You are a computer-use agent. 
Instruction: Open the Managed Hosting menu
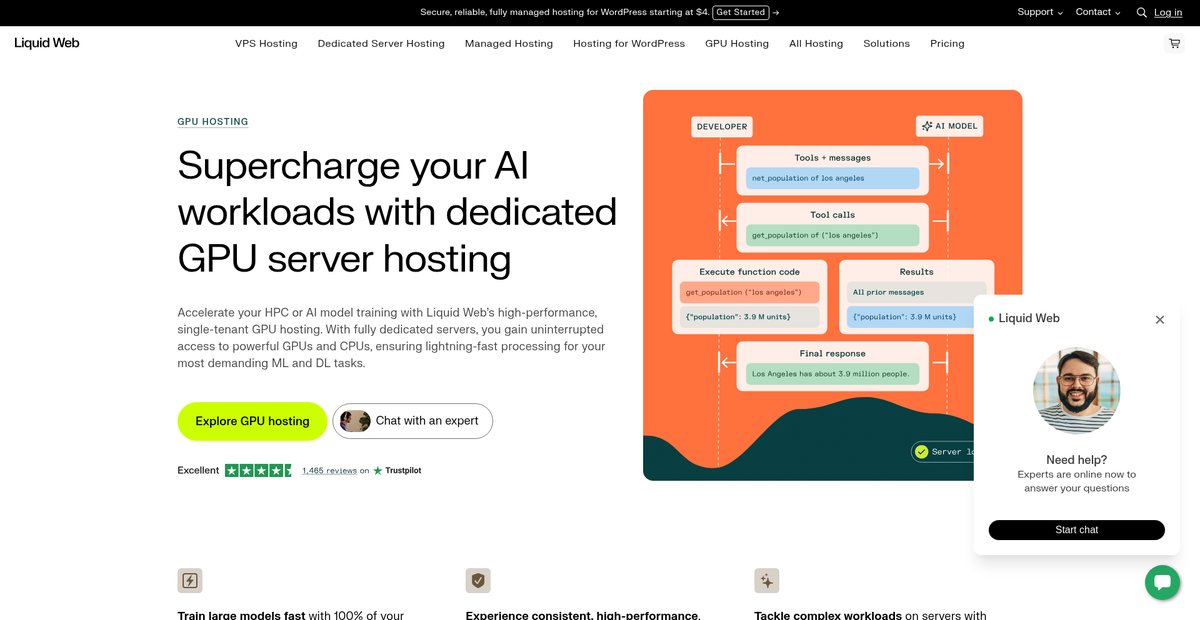point(509,44)
